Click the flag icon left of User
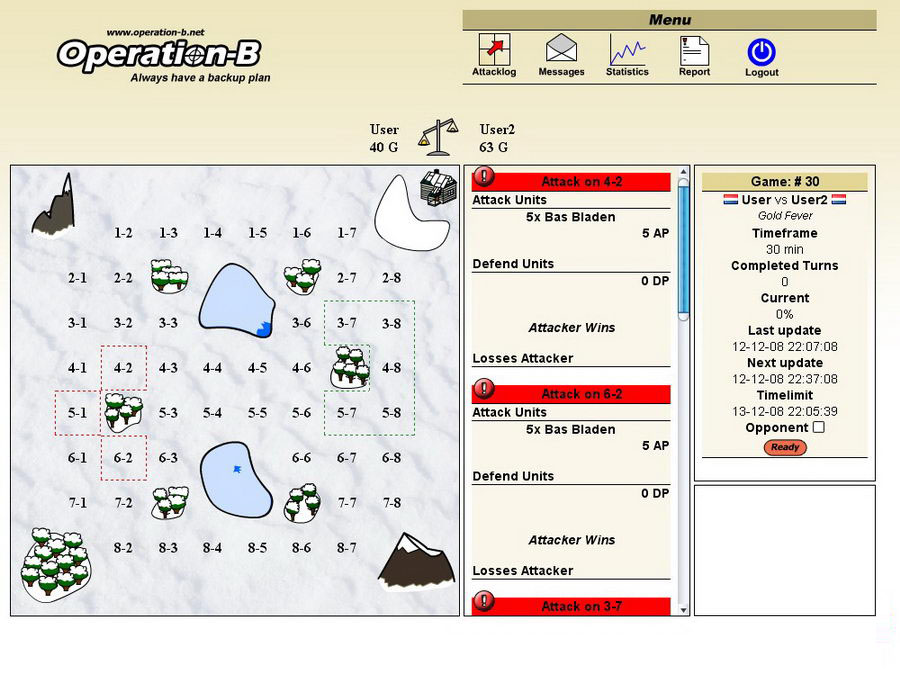Viewport: 900px width, 675px height. (x=730, y=200)
